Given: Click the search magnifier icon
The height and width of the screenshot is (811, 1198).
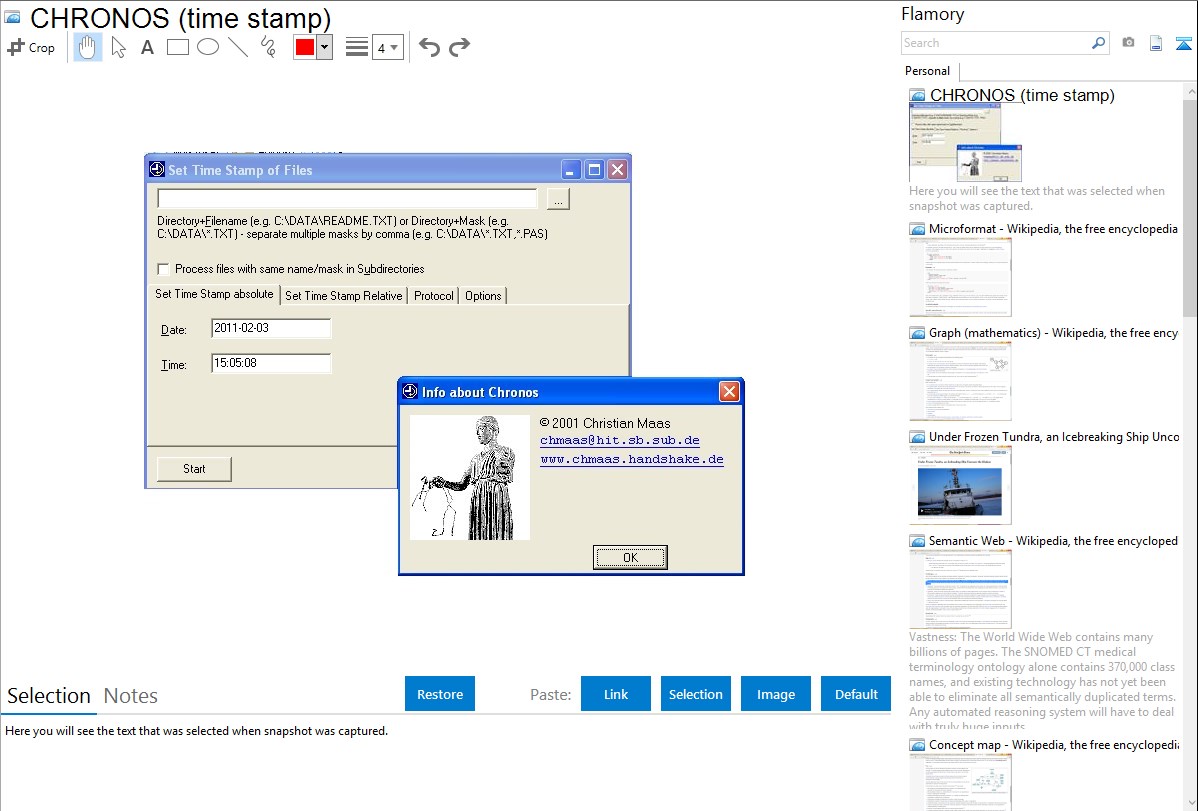Looking at the screenshot, I should pos(1098,43).
